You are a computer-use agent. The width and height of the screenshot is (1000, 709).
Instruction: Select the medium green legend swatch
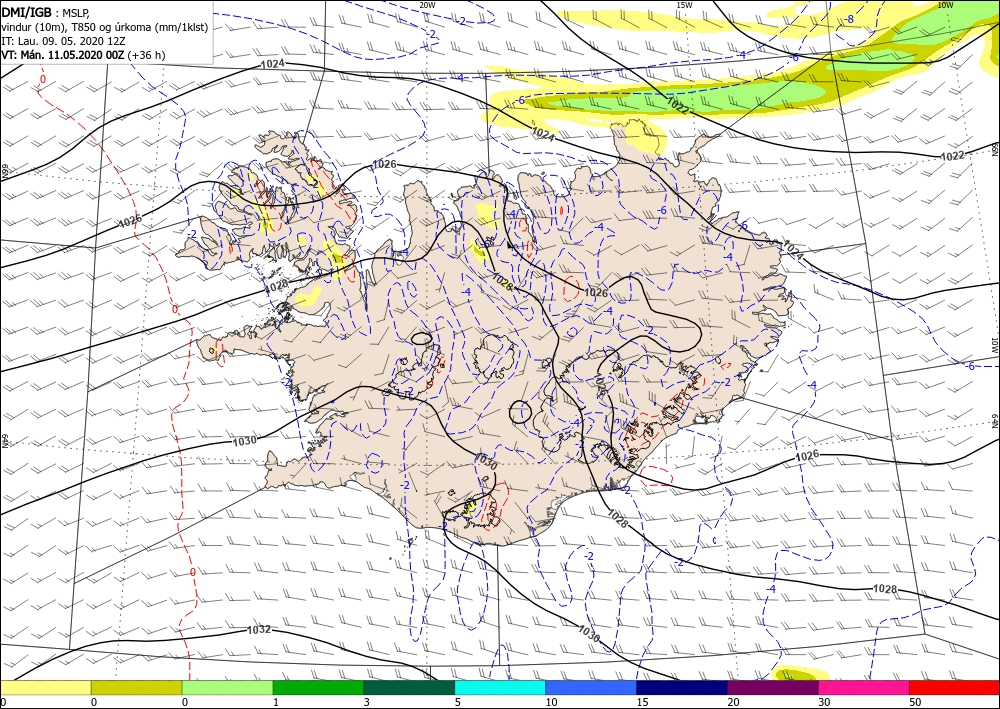point(318,687)
